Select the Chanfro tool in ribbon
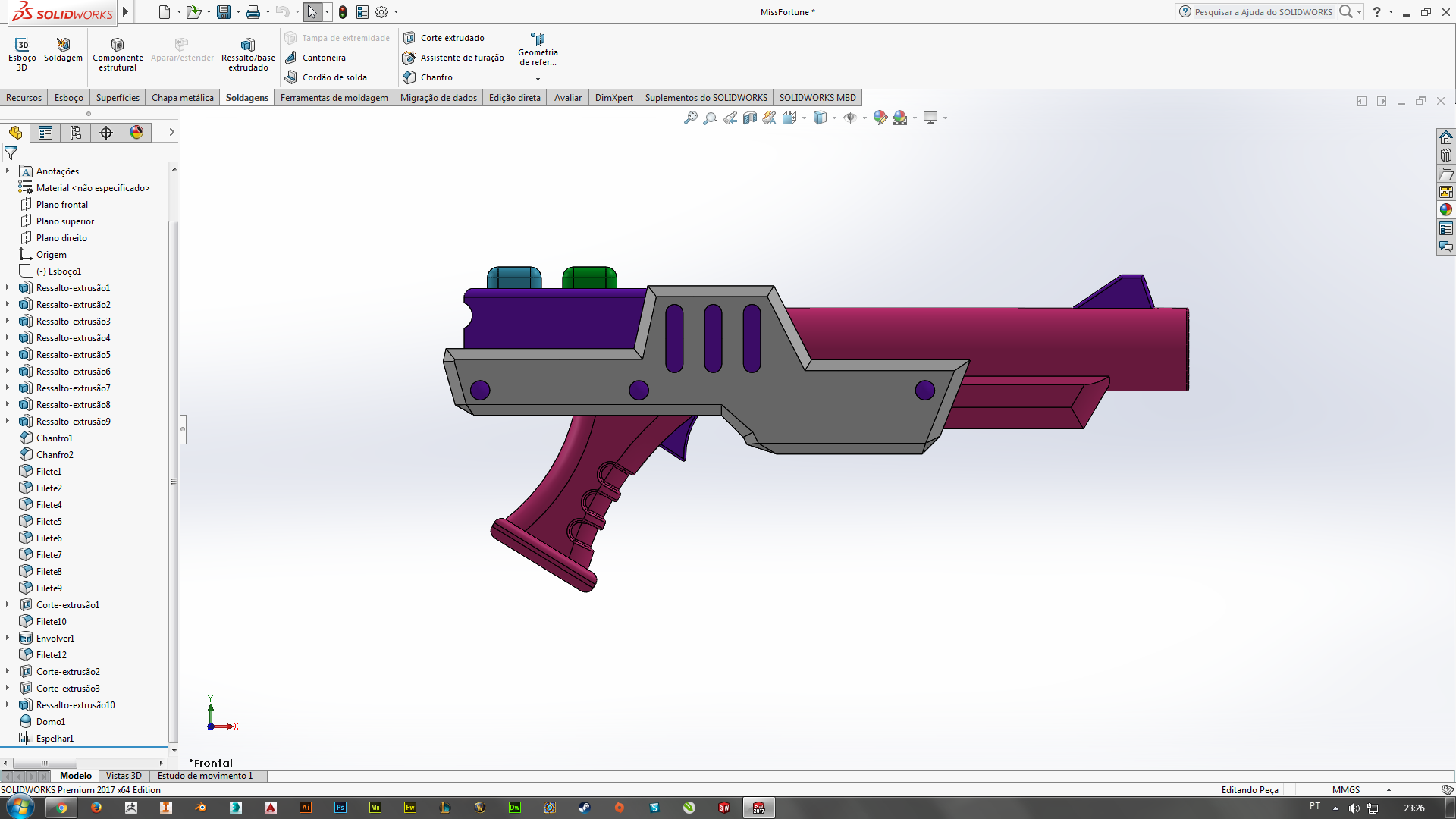 click(x=428, y=77)
